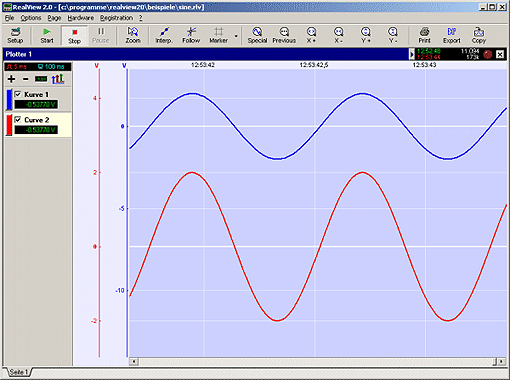This screenshot has height=380, width=510.
Task: Enable the Follow mode
Action: coord(191,35)
